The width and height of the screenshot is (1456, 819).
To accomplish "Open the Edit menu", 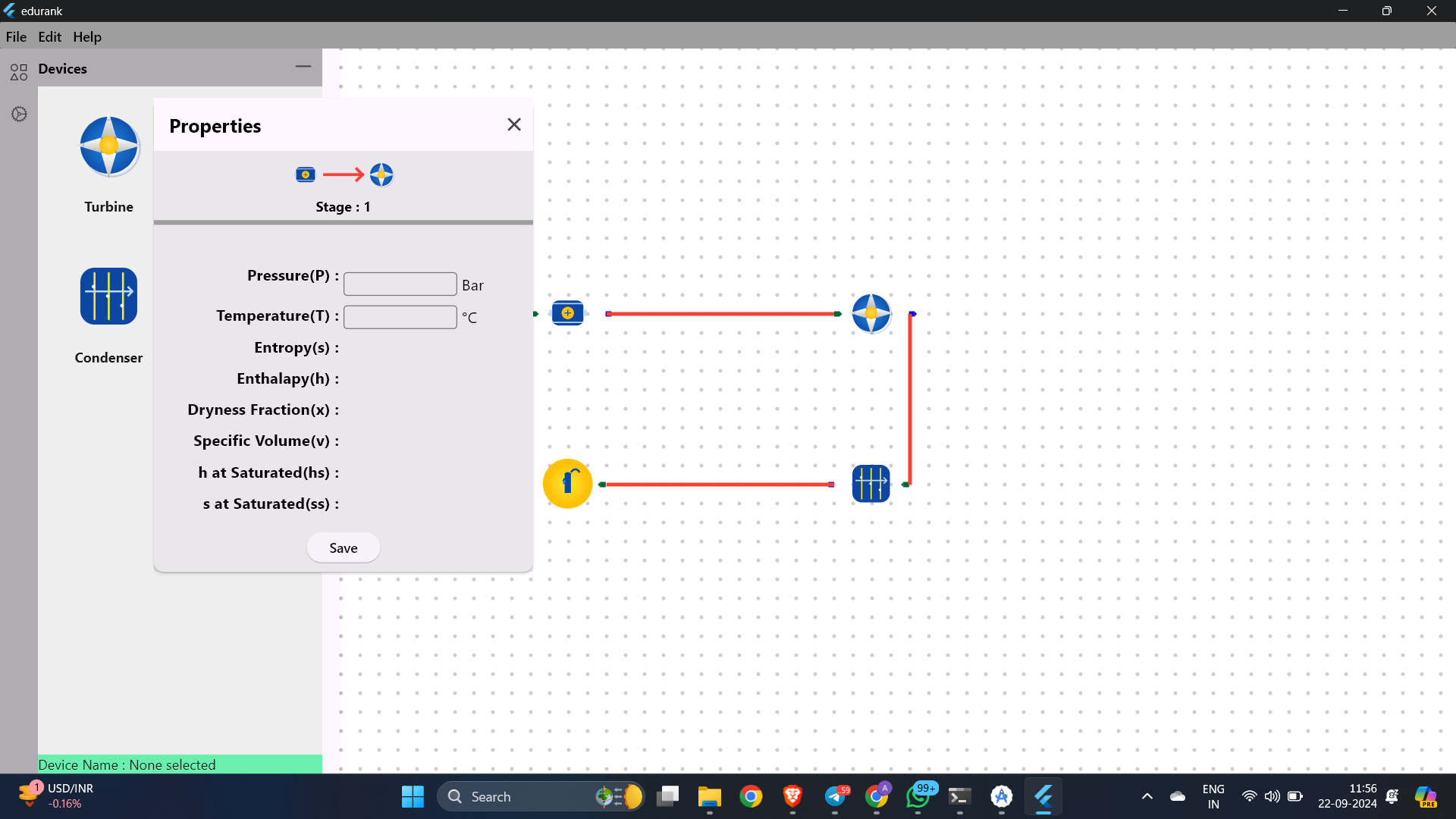I will (50, 36).
